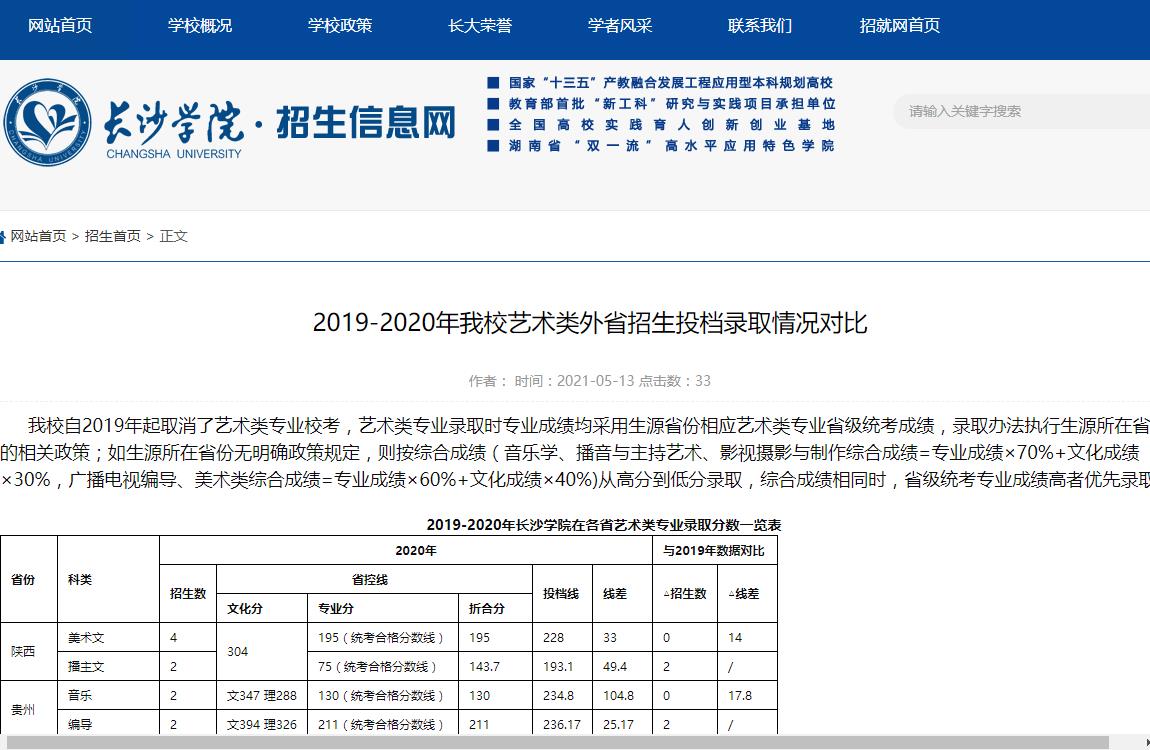The image size is (1150, 750).
Task: Click the 228 admission line cell
Action: (562, 638)
